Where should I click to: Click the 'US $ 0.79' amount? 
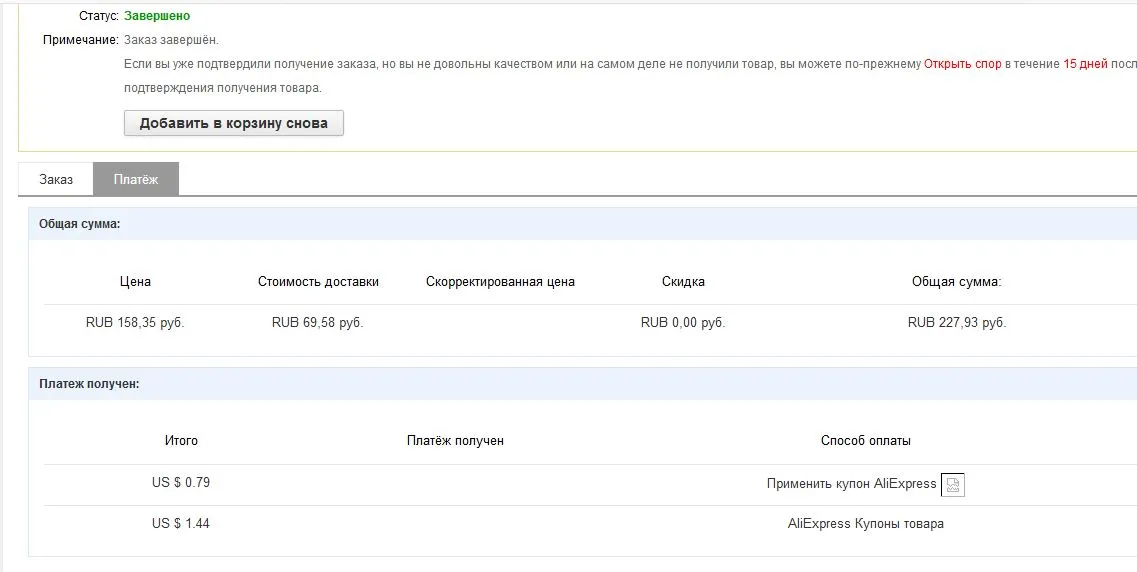[181, 482]
